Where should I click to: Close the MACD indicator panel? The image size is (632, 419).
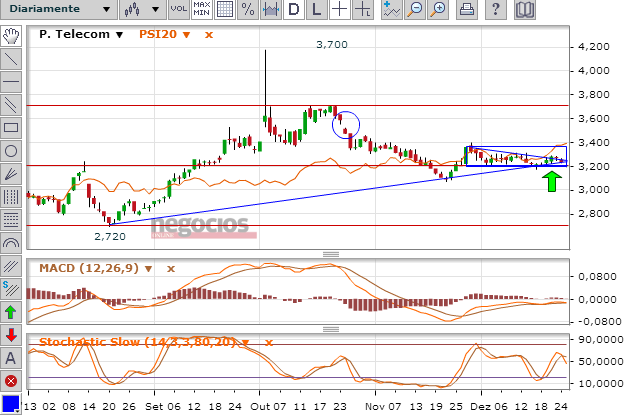pyautogui.click(x=171, y=268)
